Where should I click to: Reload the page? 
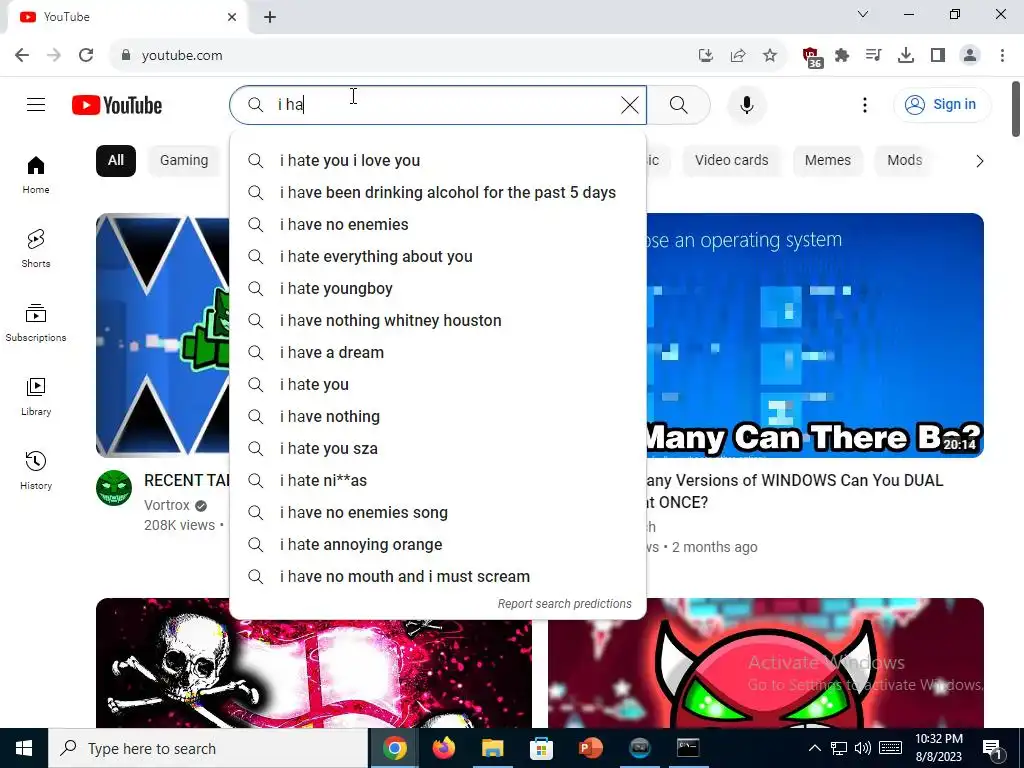tap(86, 55)
